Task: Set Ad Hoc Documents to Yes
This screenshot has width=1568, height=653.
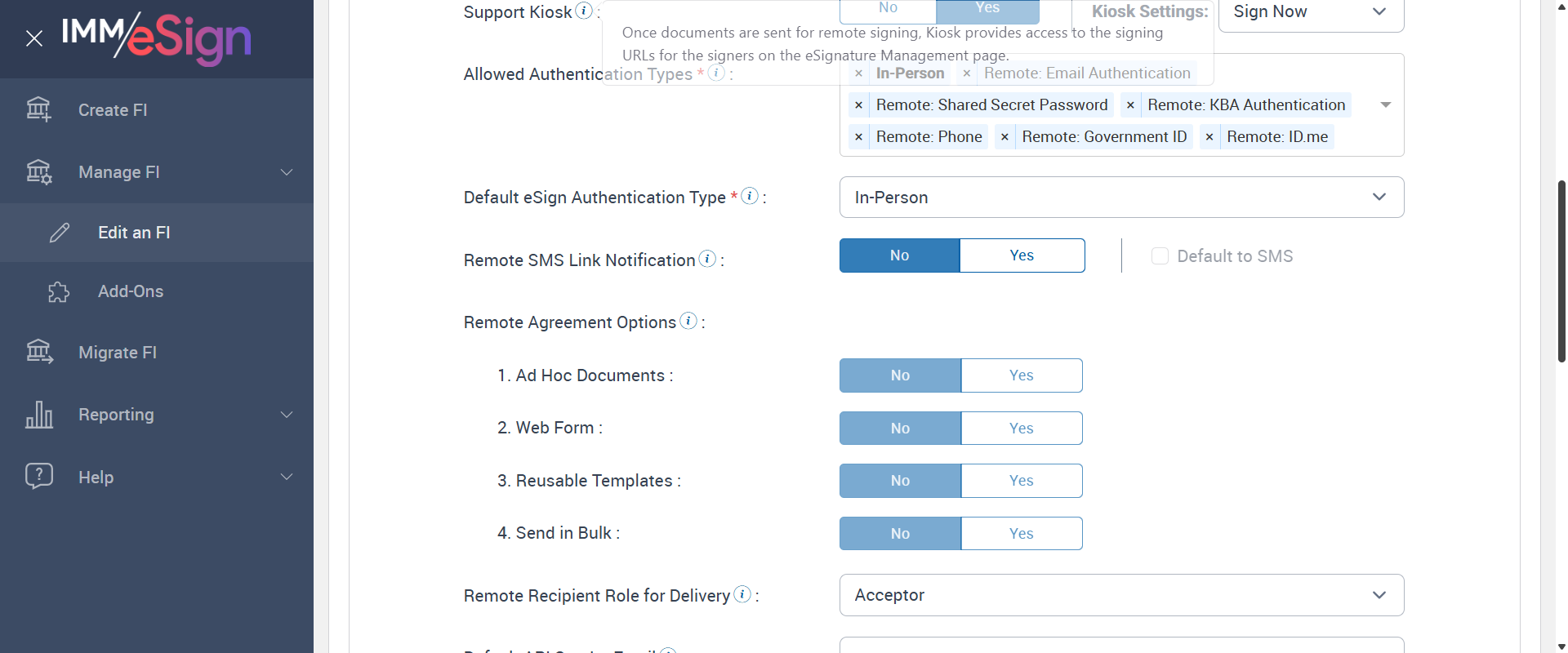Action: pos(1021,375)
